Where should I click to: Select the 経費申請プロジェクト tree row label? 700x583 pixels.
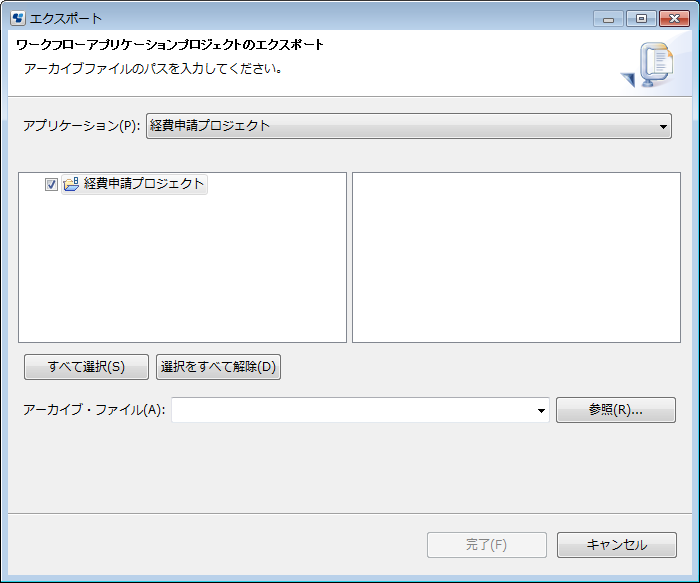coord(144,183)
